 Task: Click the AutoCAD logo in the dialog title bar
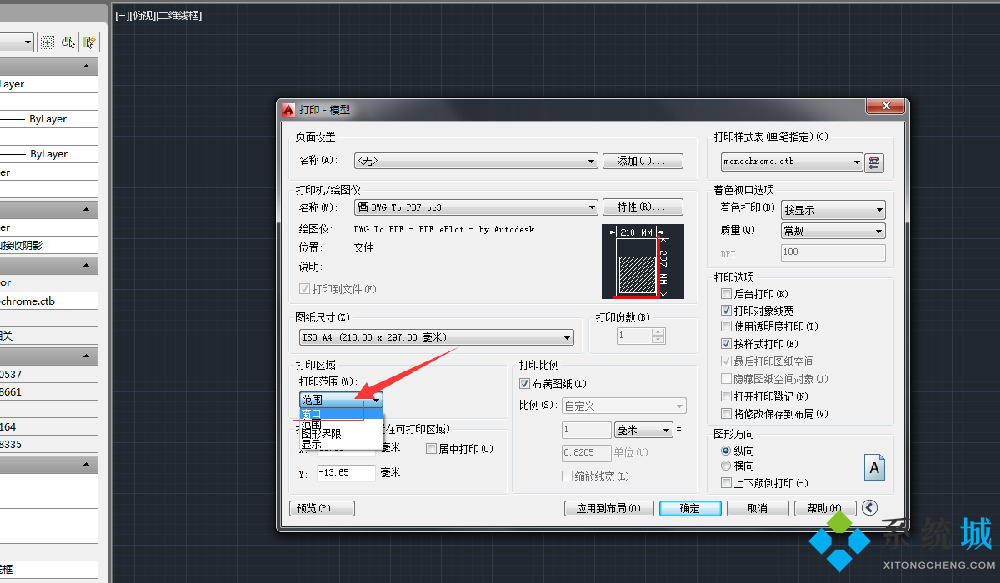(x=287, y=109)
